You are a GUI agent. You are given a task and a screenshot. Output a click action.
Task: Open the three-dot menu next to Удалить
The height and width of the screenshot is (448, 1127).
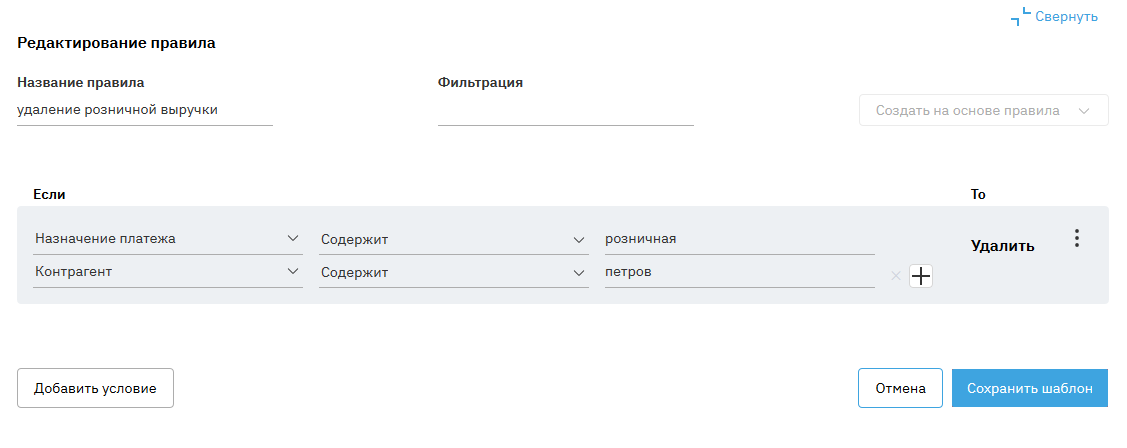pyautogui.click(x=1077, y=238)
